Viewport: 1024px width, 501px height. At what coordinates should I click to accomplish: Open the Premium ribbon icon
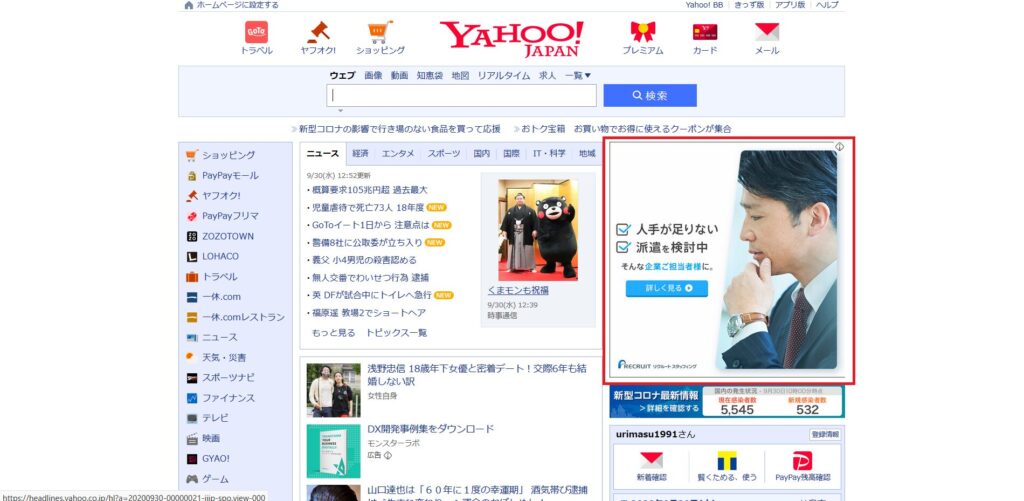(x=643, y=32)
